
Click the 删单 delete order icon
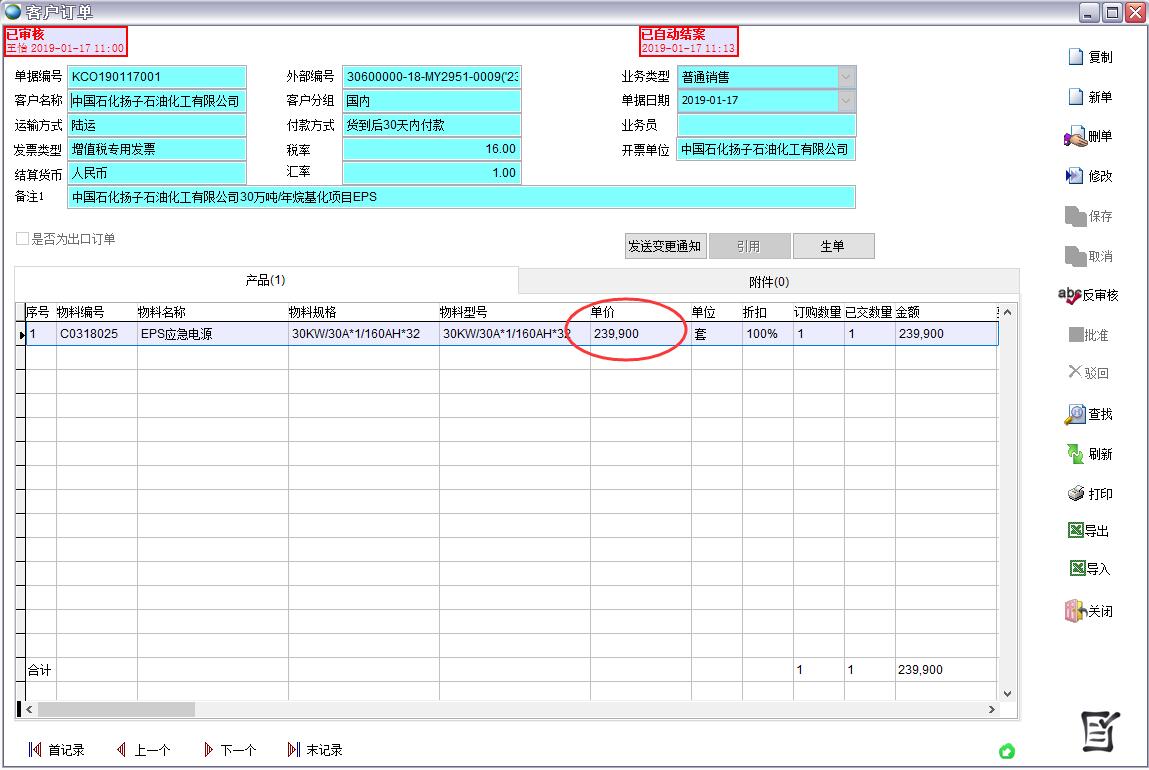click(1075, 137)
